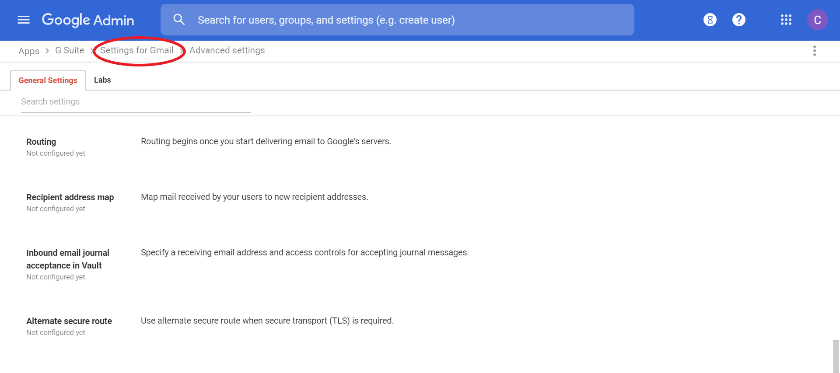The width and height of the screenshot is (840, 373).
Task: Click Advanced settings breadcrumb
Action: tap(227, 50)
